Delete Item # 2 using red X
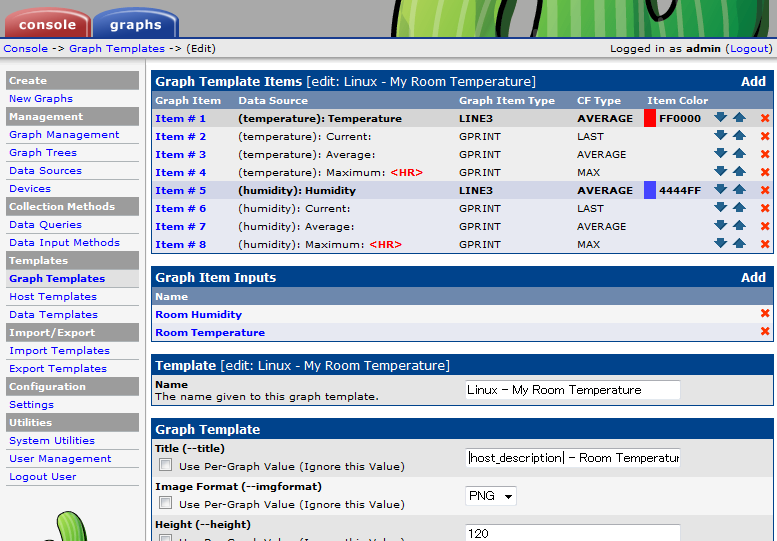777x541 pixels. point(765,136)
